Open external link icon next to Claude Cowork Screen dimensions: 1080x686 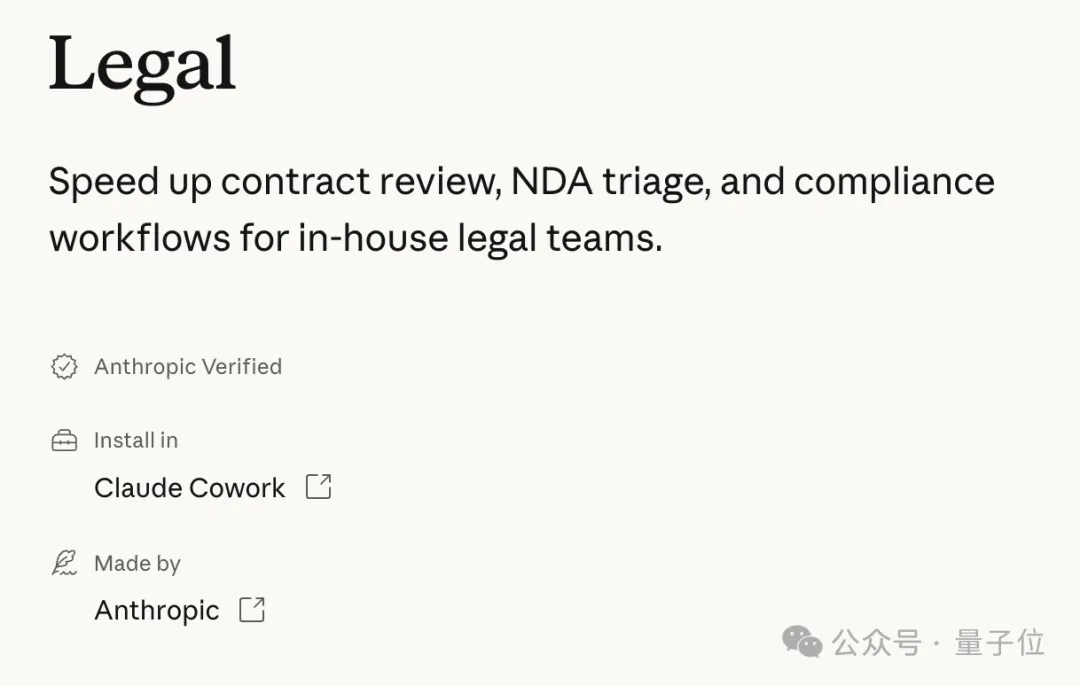tap(318, 487)
